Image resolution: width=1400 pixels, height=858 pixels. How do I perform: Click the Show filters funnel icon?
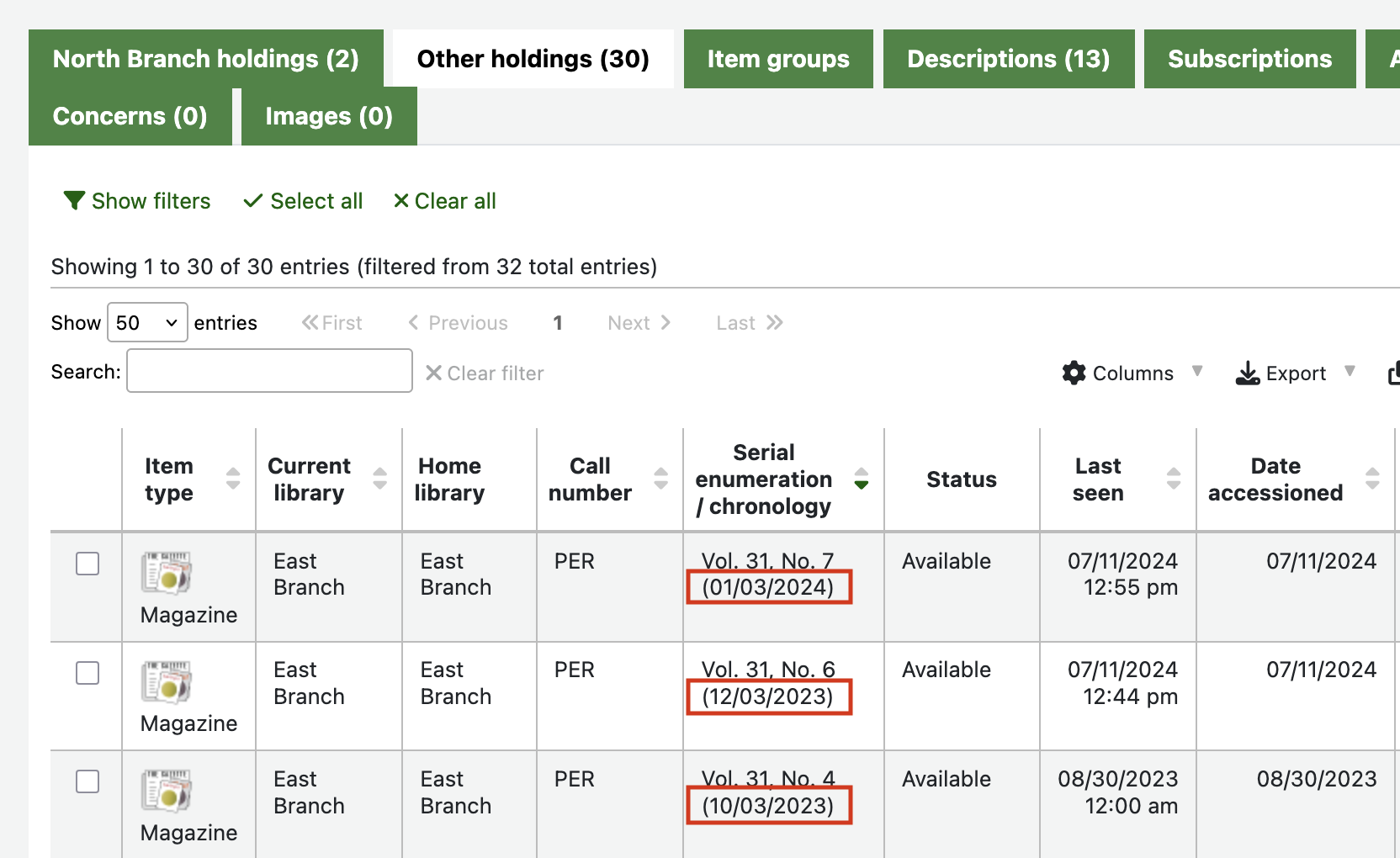click(x=74, y=200)
